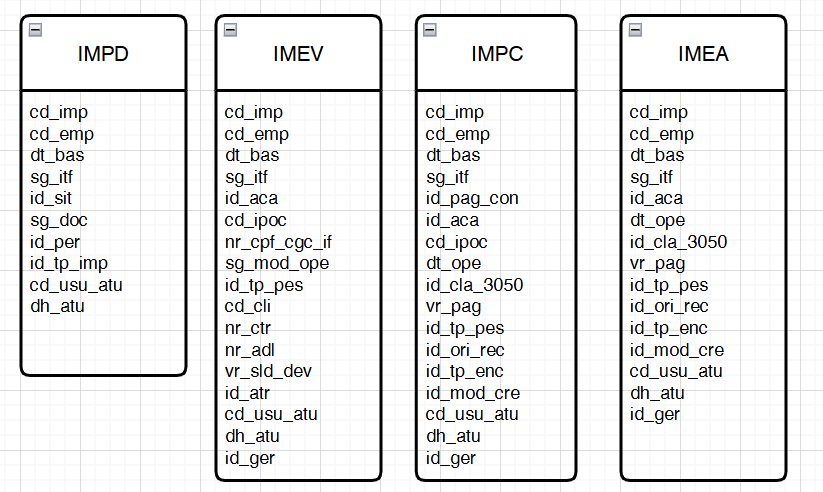The image size is (823, 492).
Task: Select nr_ctr field in IMEV table
Action: (247, 328)
